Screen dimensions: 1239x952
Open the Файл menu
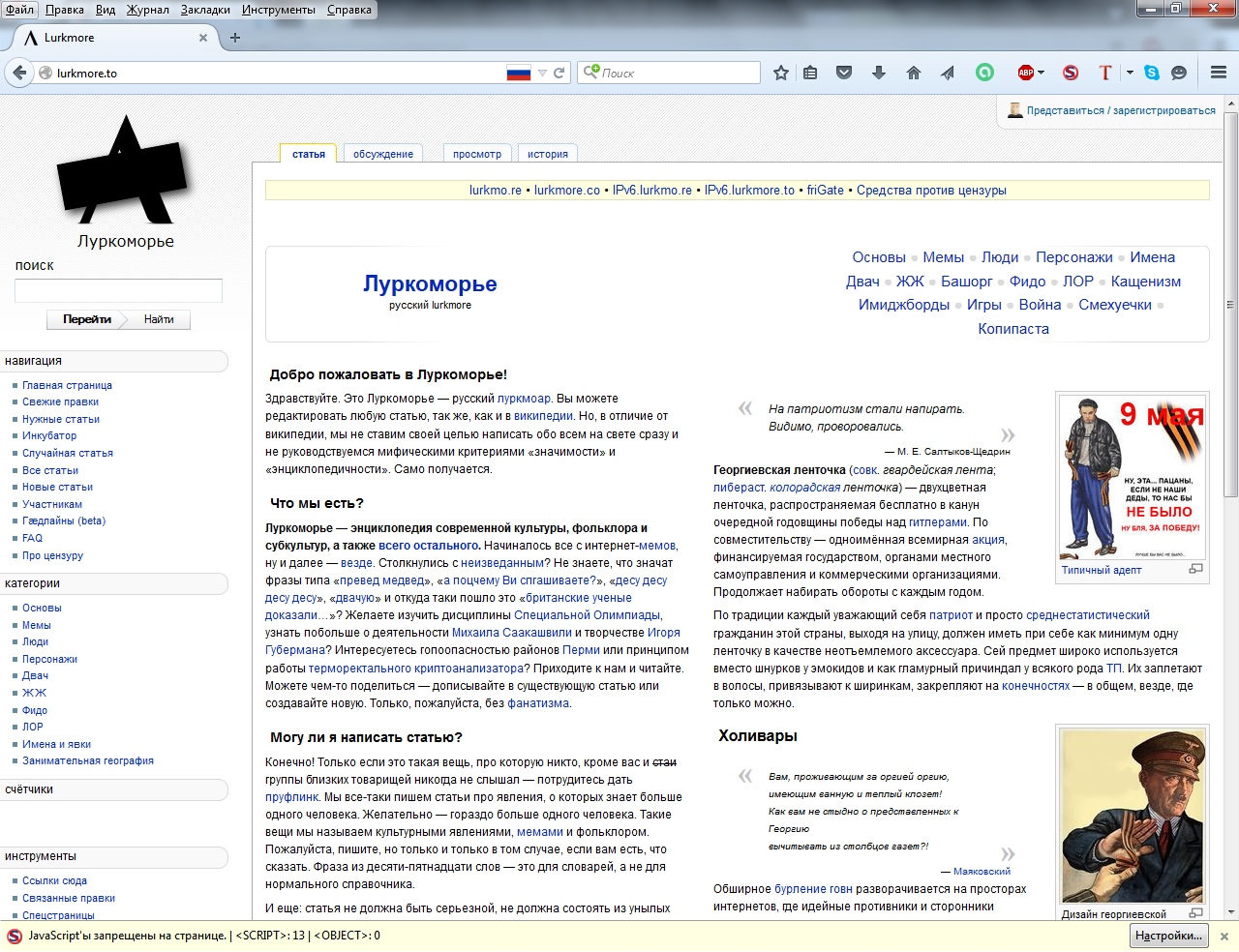(x=19, y=10)
